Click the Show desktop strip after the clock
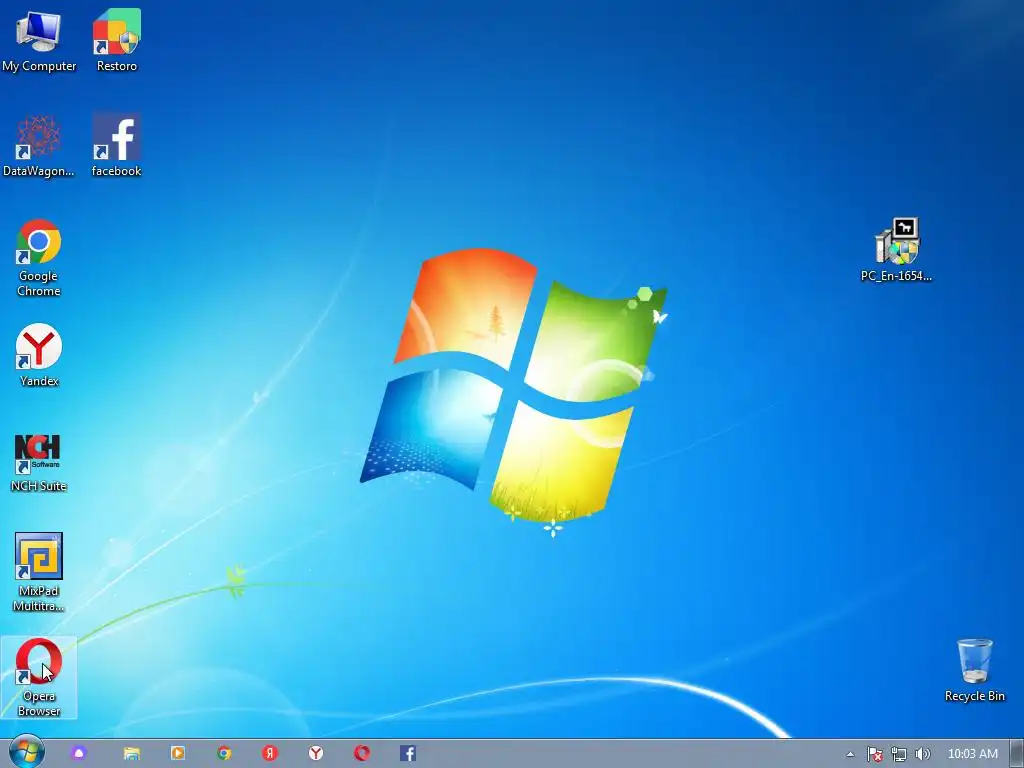1024x768 pixels. pyautogui.click(x=1017, y=754)
